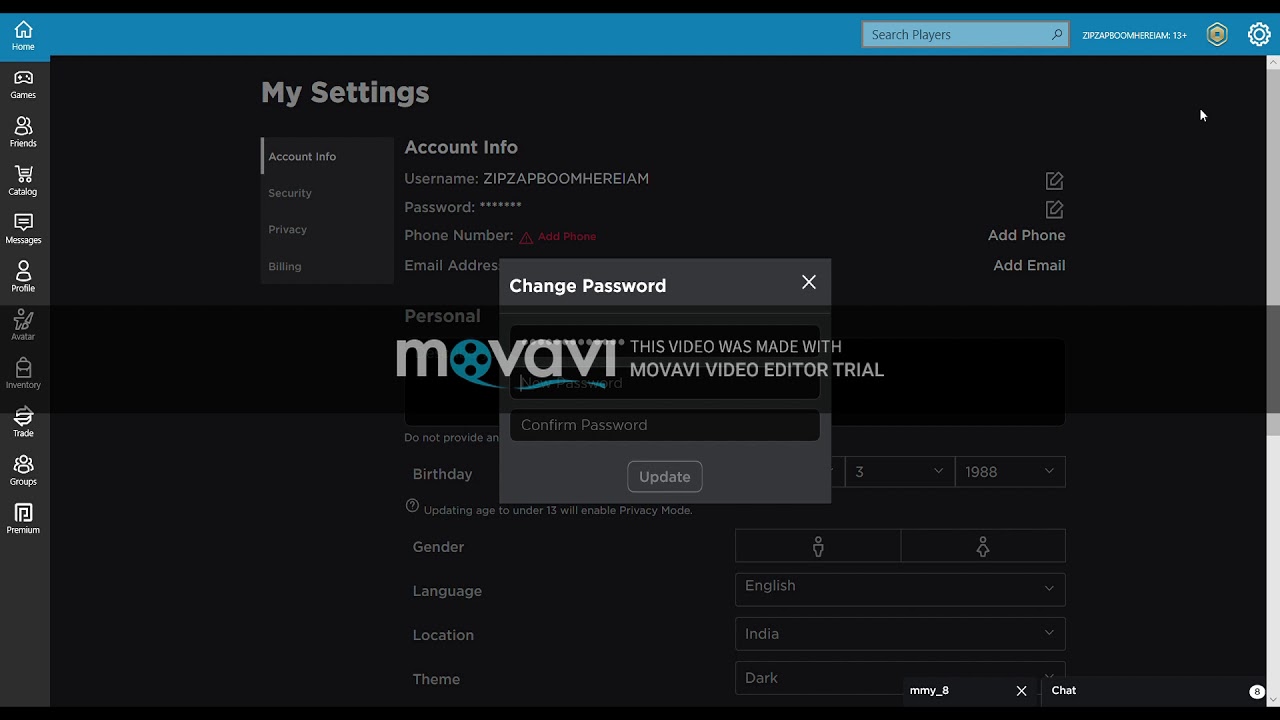1280x720 pixels.
Task: Click the My Settings heading
Action: pyautogui.click(x=345, y=93)
